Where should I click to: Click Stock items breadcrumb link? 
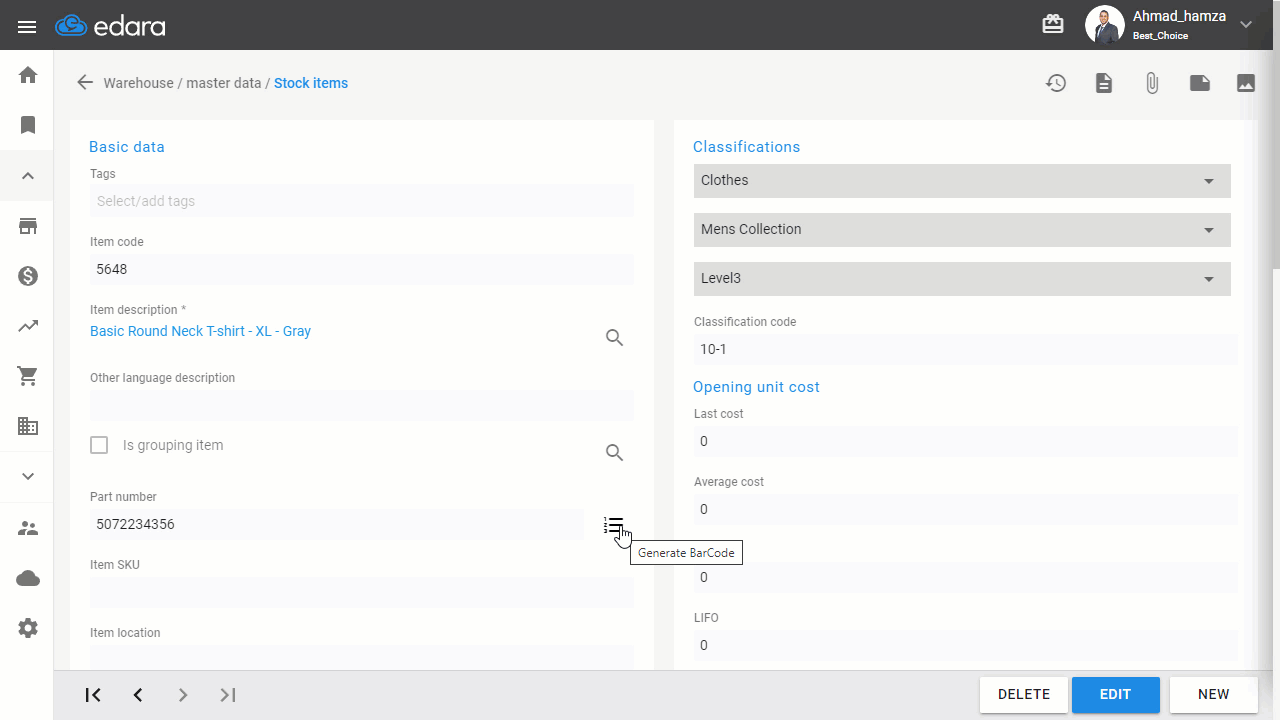[x=311, y=83]
